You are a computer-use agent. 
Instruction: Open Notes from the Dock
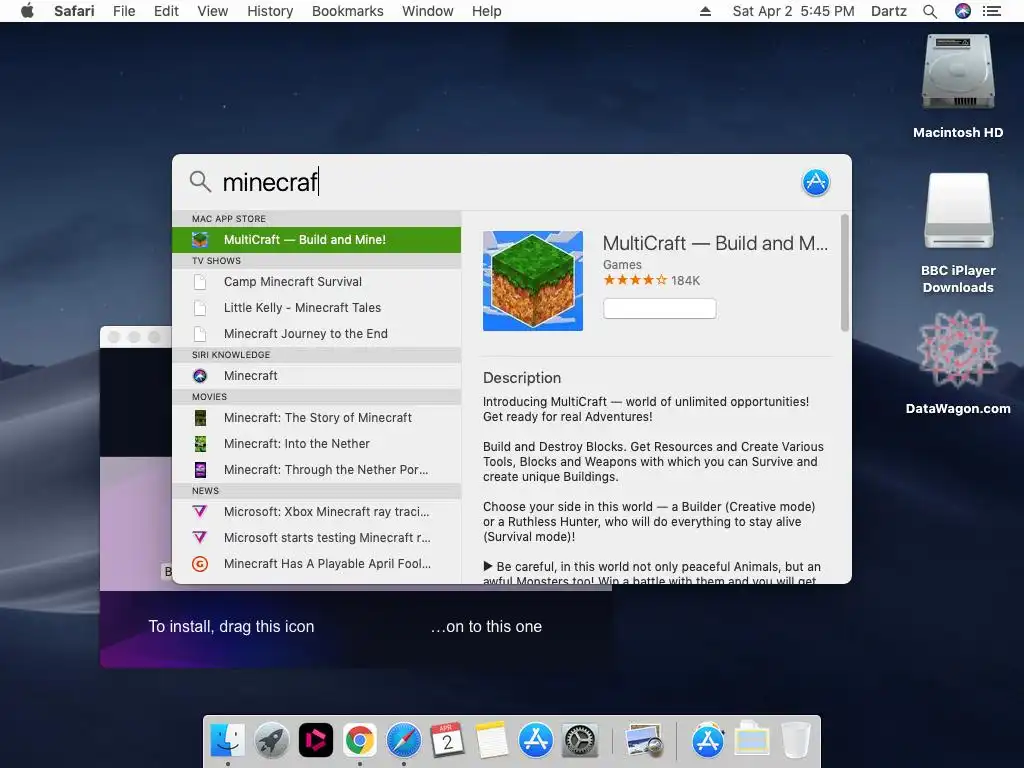click(x=492, y=741)
